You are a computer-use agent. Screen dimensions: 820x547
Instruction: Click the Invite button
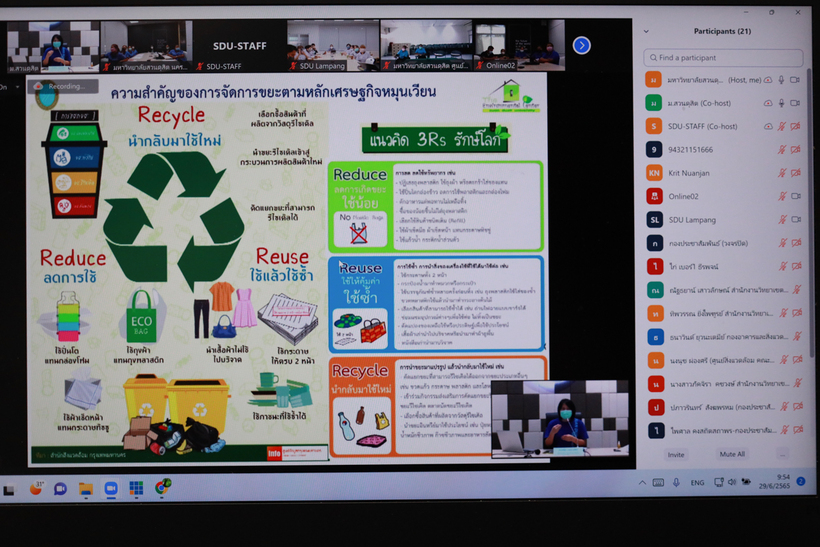(x=676, y=454)
